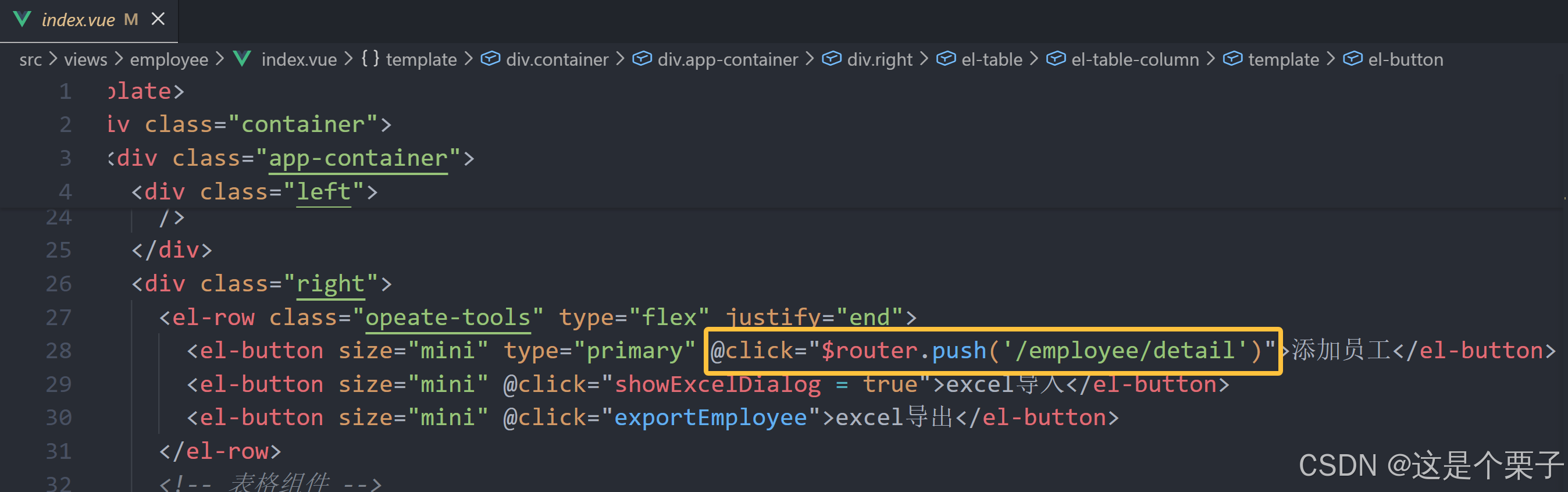Click the cube icon beside the el-button breadcrumb
This screenshot has width=1568, height=492.
1353,59
